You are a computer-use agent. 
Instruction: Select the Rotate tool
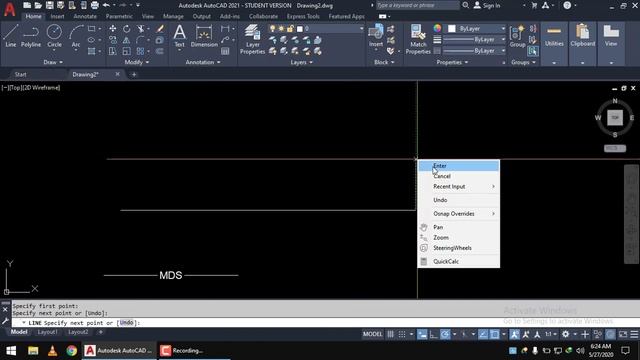127,29
